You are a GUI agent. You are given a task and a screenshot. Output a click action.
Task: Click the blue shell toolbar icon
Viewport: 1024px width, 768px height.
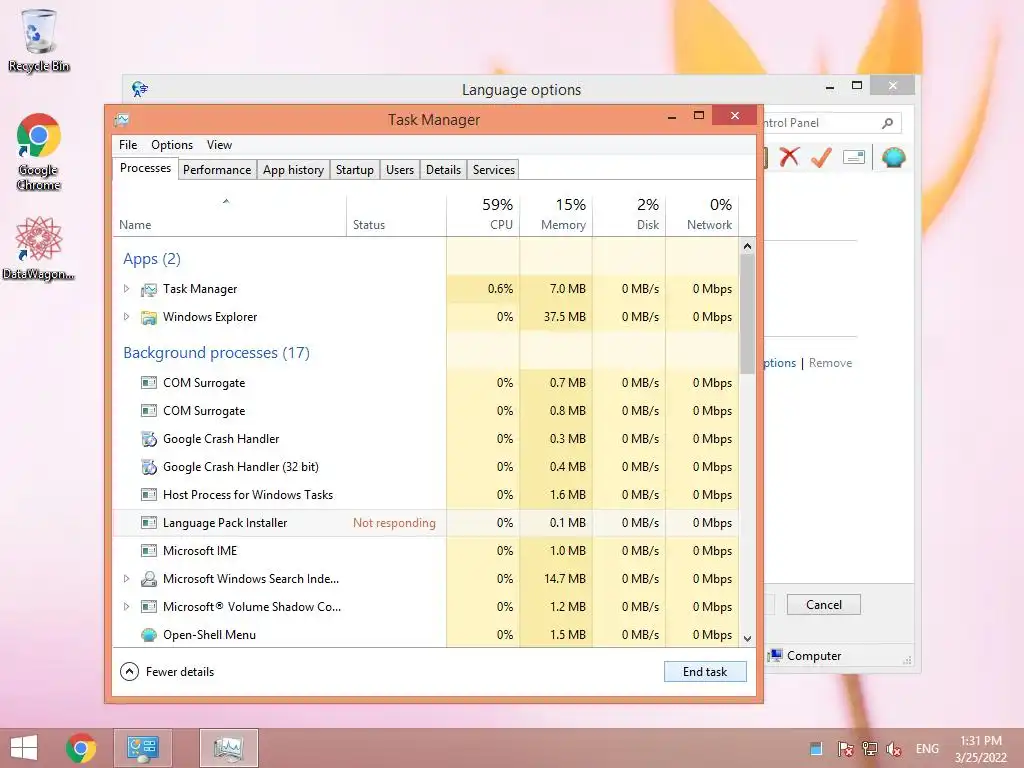click(893, 157)
